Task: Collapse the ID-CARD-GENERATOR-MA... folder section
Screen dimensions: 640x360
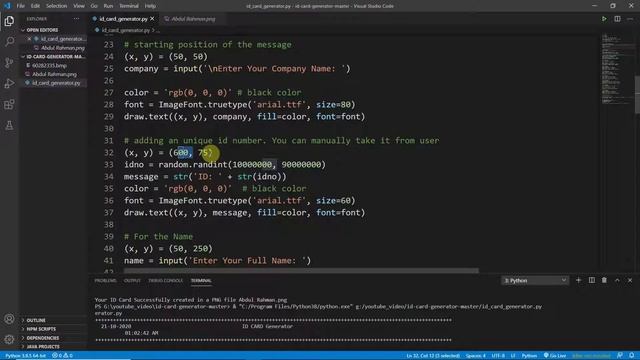Action: click(54, 57)
